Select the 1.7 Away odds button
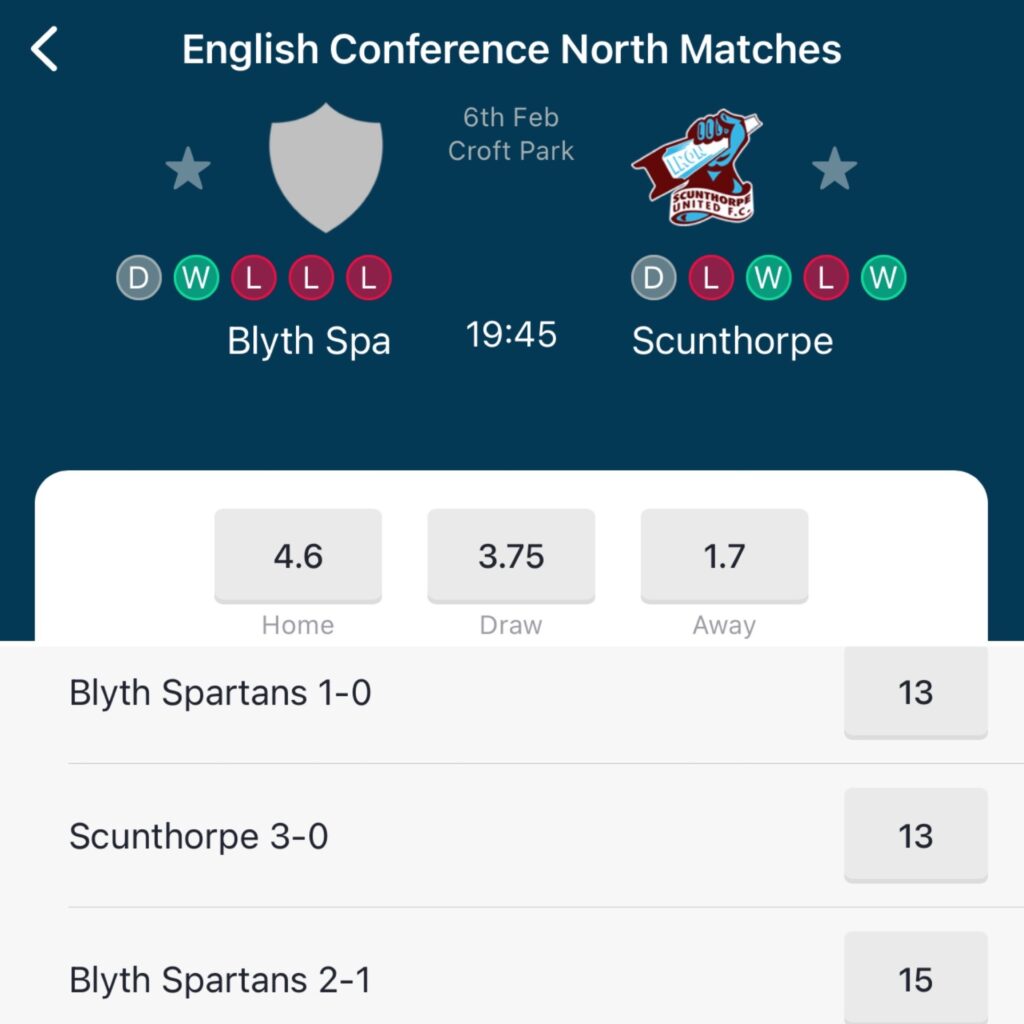The image size is (1024, 1024). pos(724,556)
